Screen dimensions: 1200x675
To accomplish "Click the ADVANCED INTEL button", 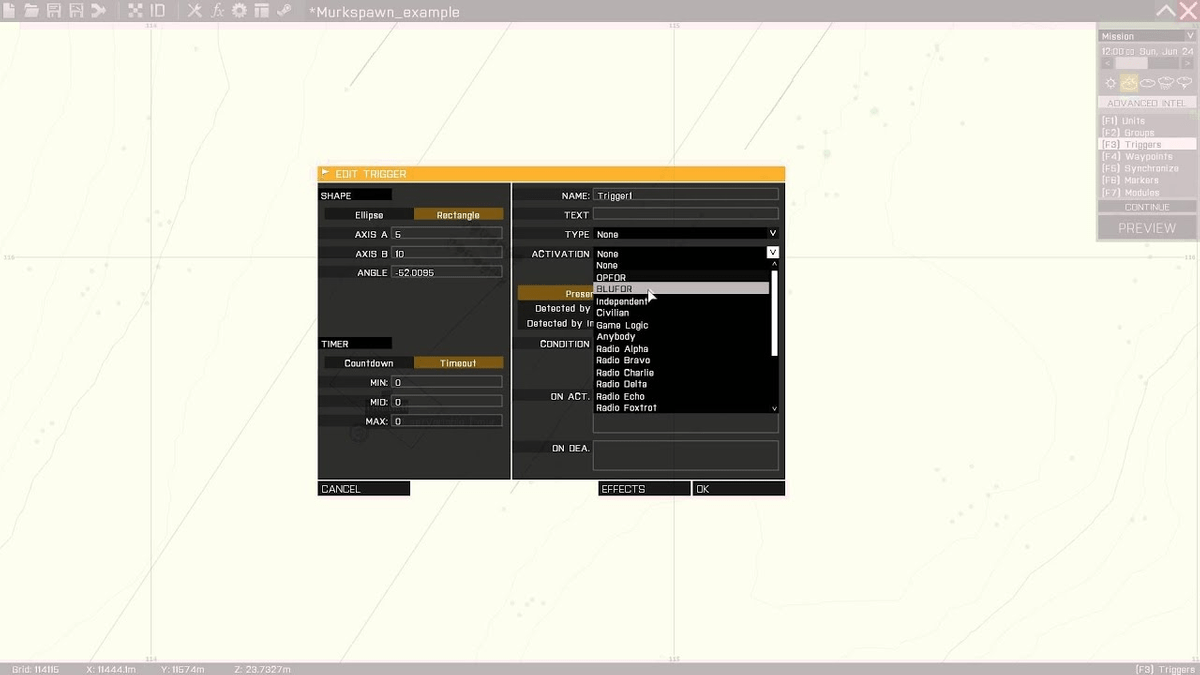I will tap(1147, 103).
